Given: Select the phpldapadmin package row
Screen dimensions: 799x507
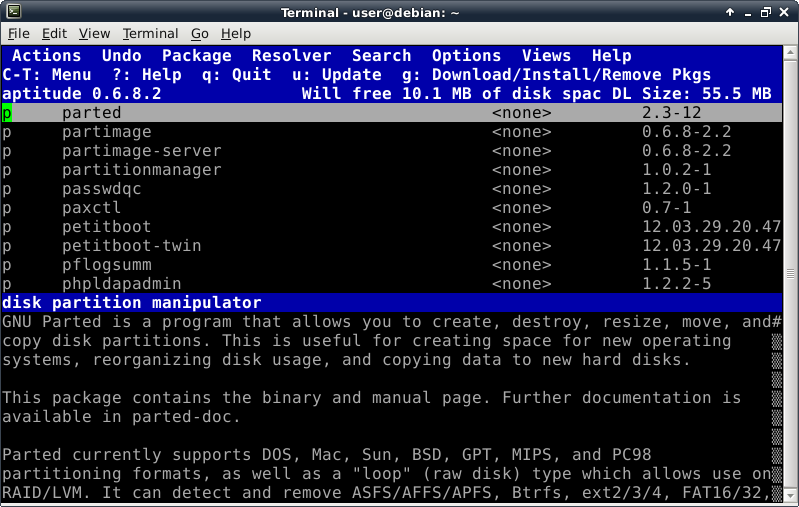Looking at the screenshot, I should (121, 284).
